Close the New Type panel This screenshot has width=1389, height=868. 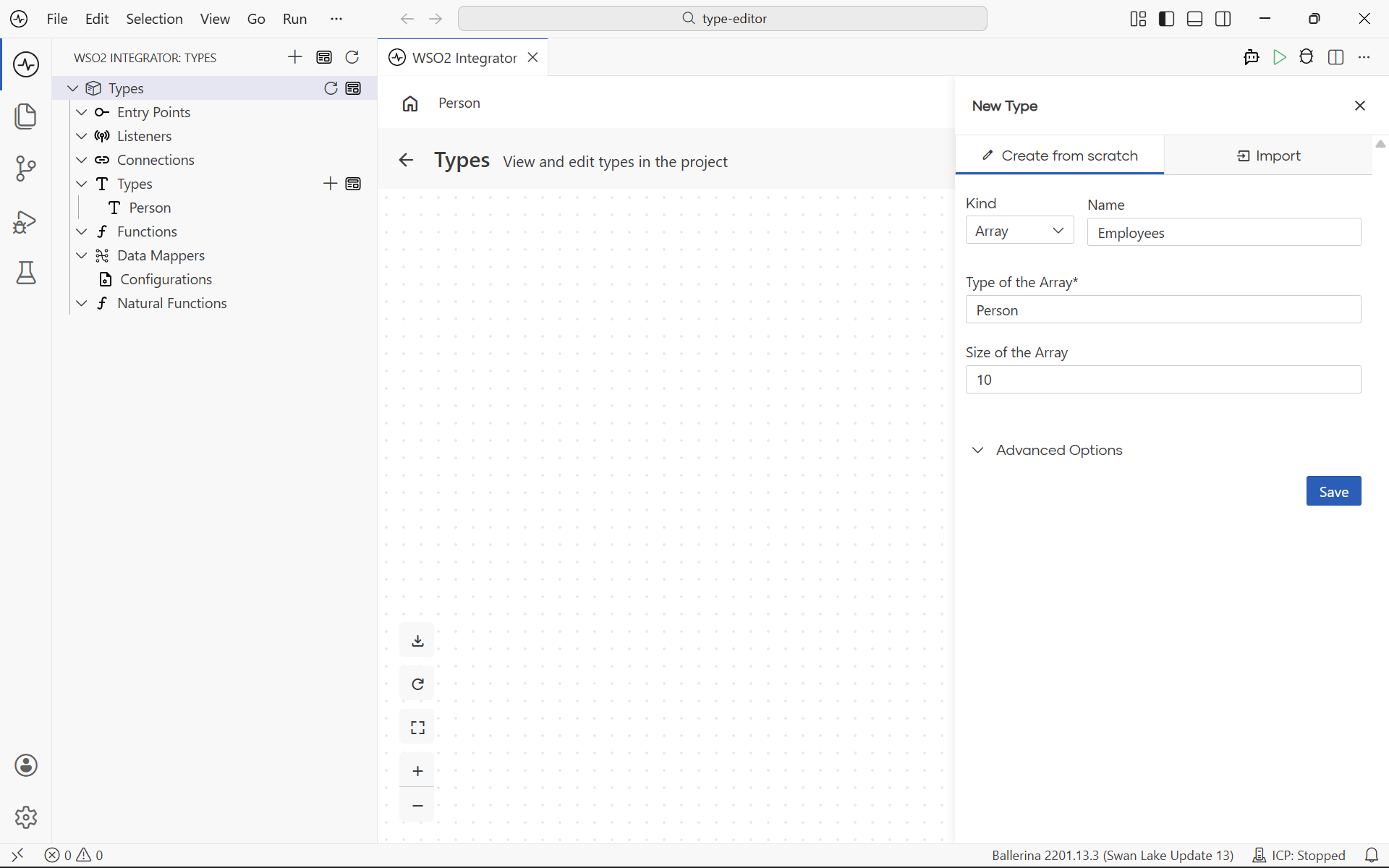click(x=1360, y=106)
